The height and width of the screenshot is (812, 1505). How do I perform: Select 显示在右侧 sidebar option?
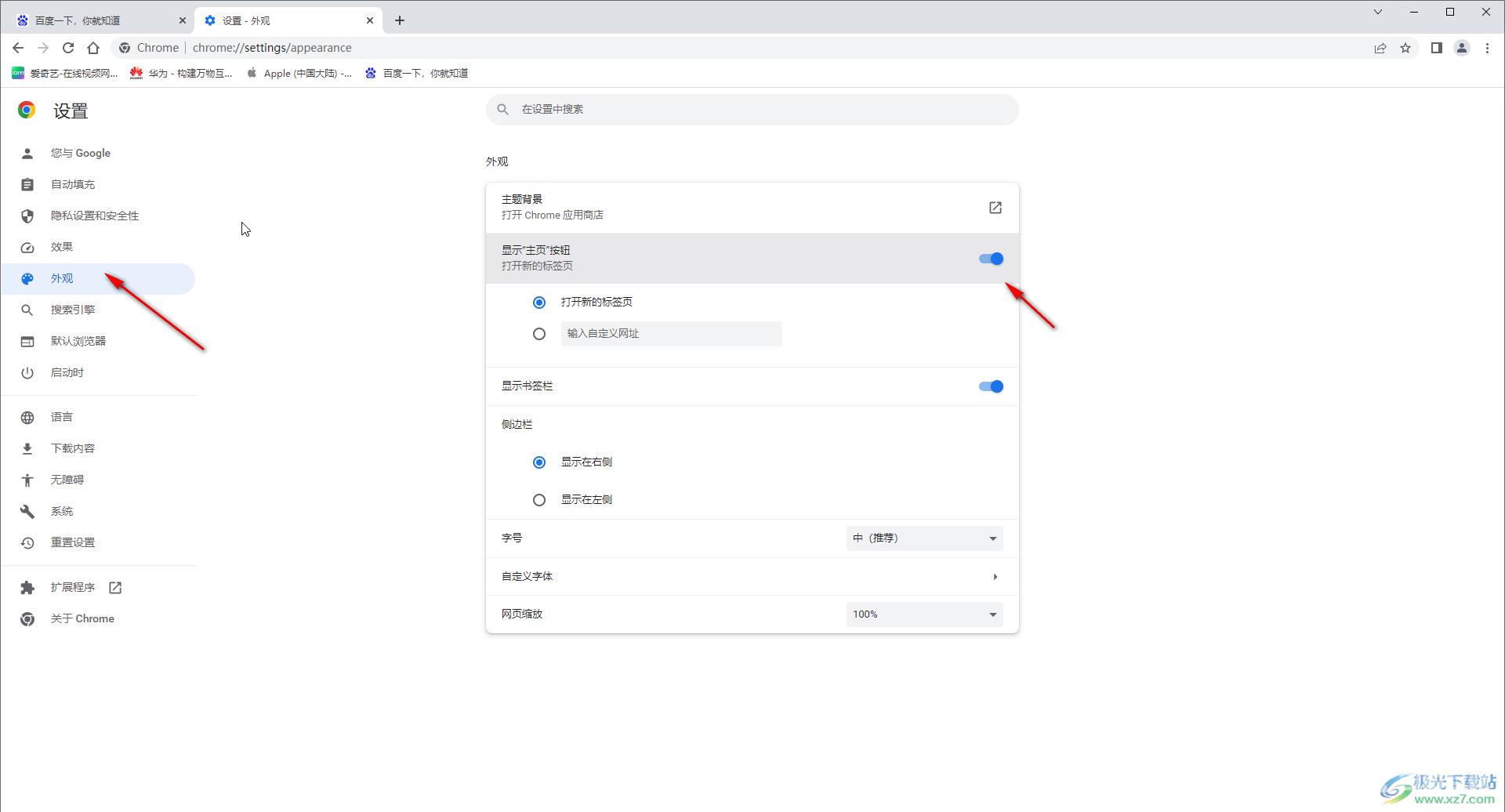[x=539, y=462]
